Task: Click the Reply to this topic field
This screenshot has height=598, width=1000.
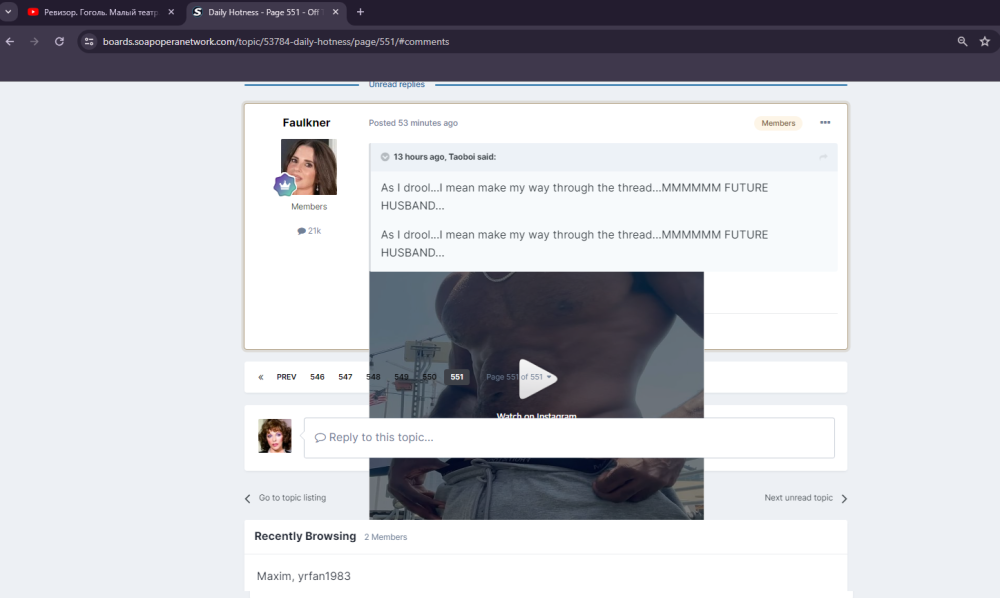Action: (x=568, y=438)
